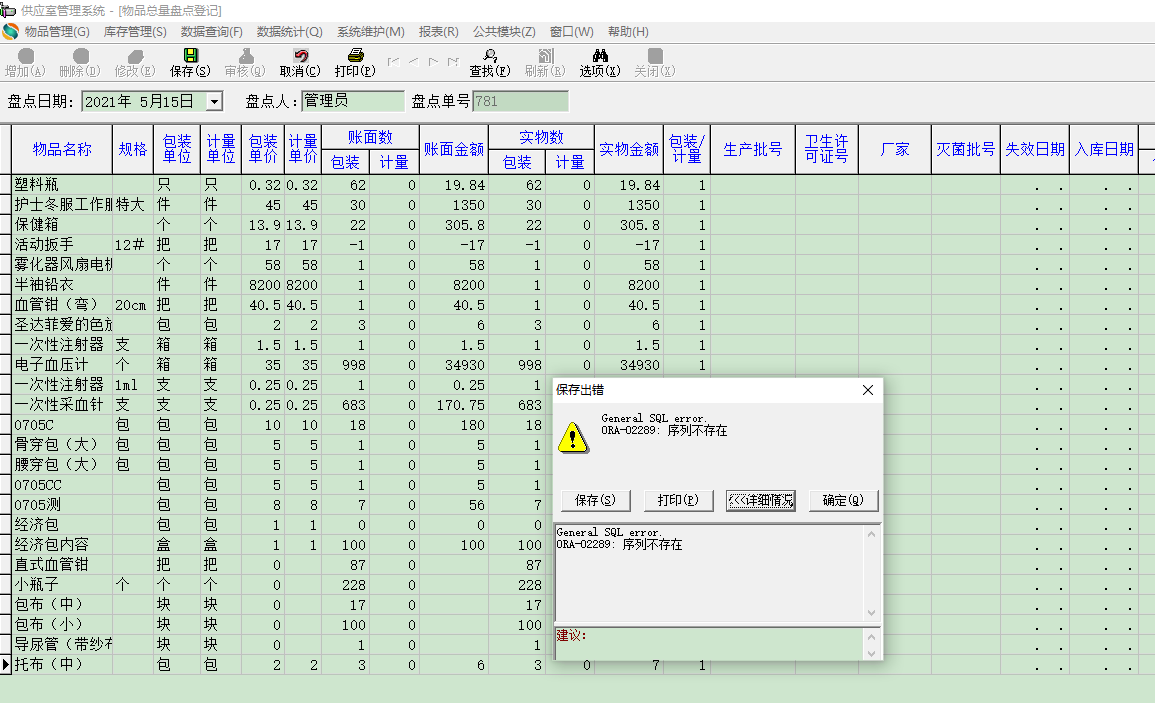
Task: Open the 系统维护(M) menu
Action: [371, 32]
